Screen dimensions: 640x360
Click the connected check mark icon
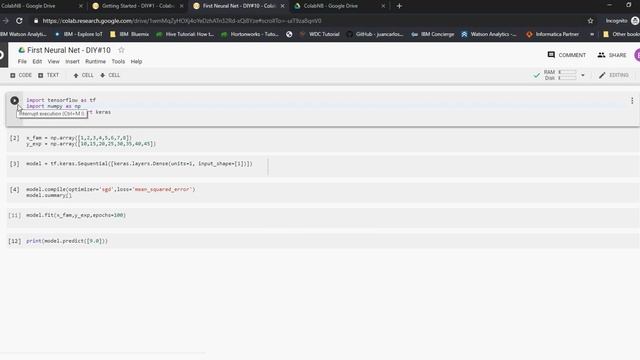(536, 75)
